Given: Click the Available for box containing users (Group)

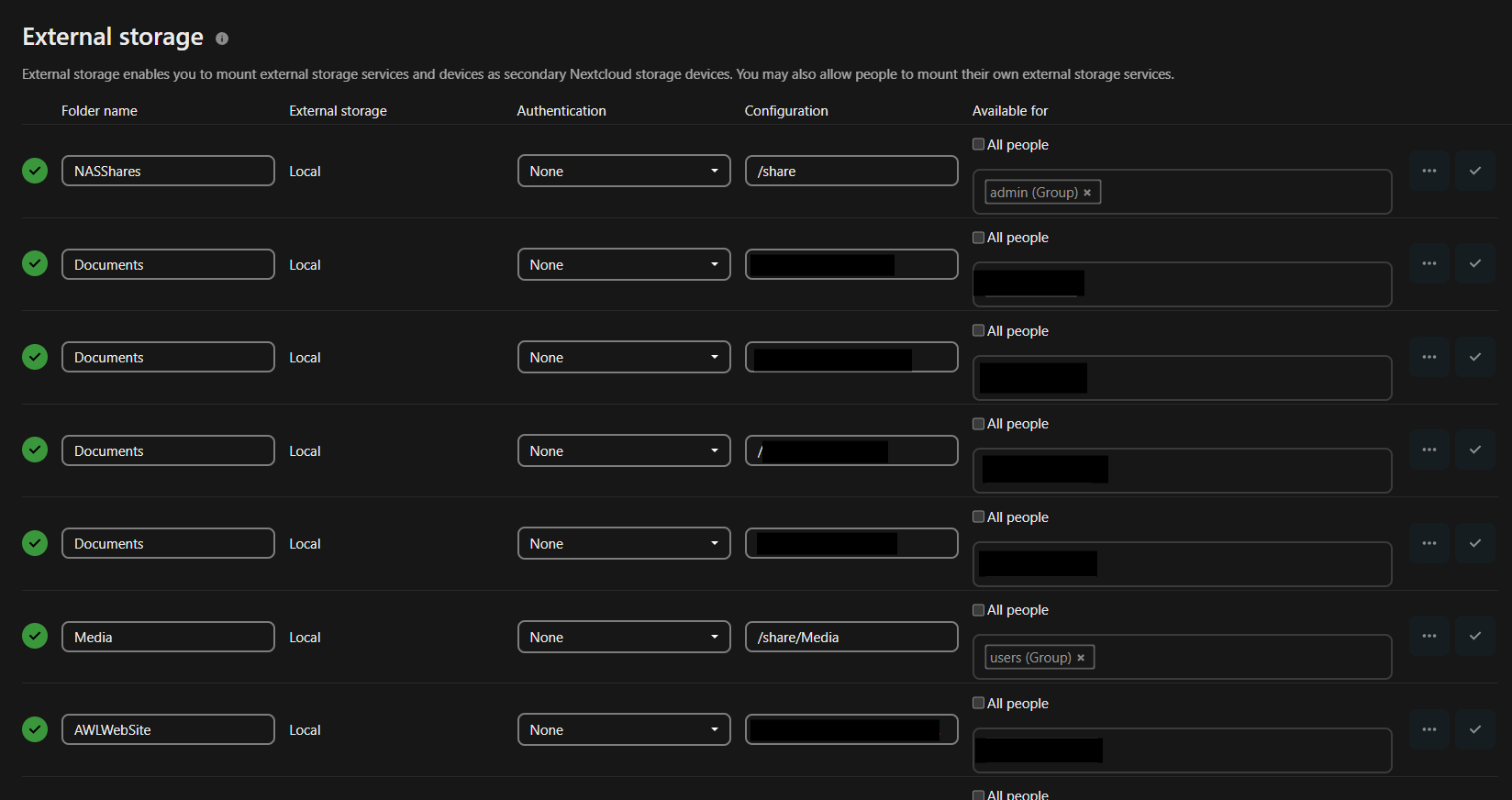Looking at the screenshot, I should point(1182,657).
